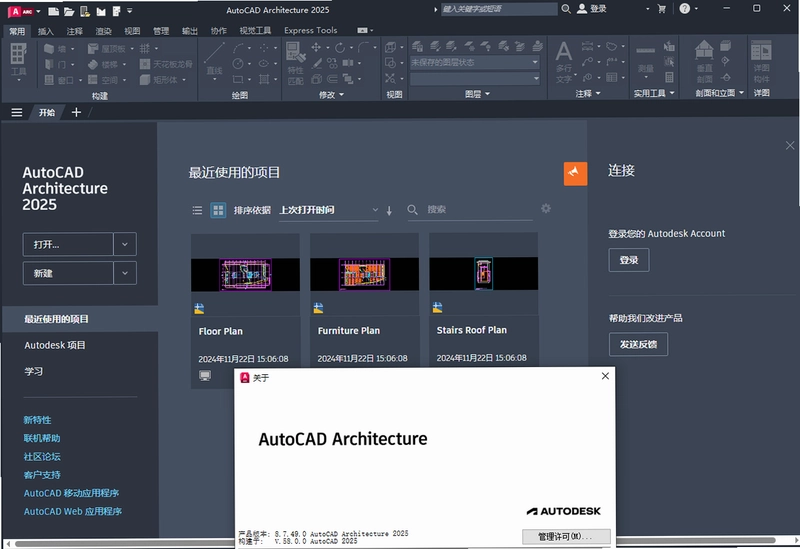Click the orange announcement megaphone icon
800x549 pixels.
[x=575, y=173]
